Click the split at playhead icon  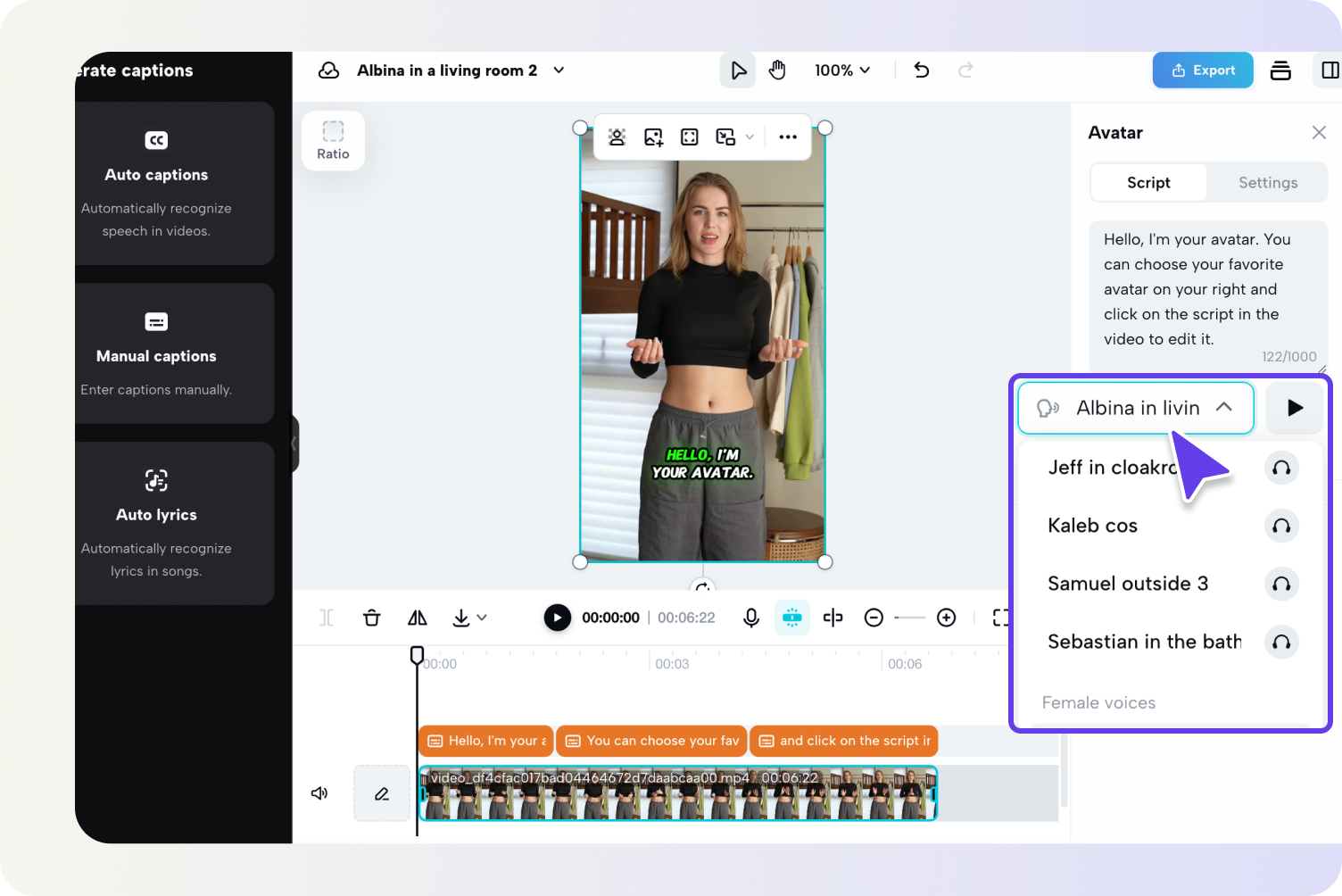pos(833,618)
